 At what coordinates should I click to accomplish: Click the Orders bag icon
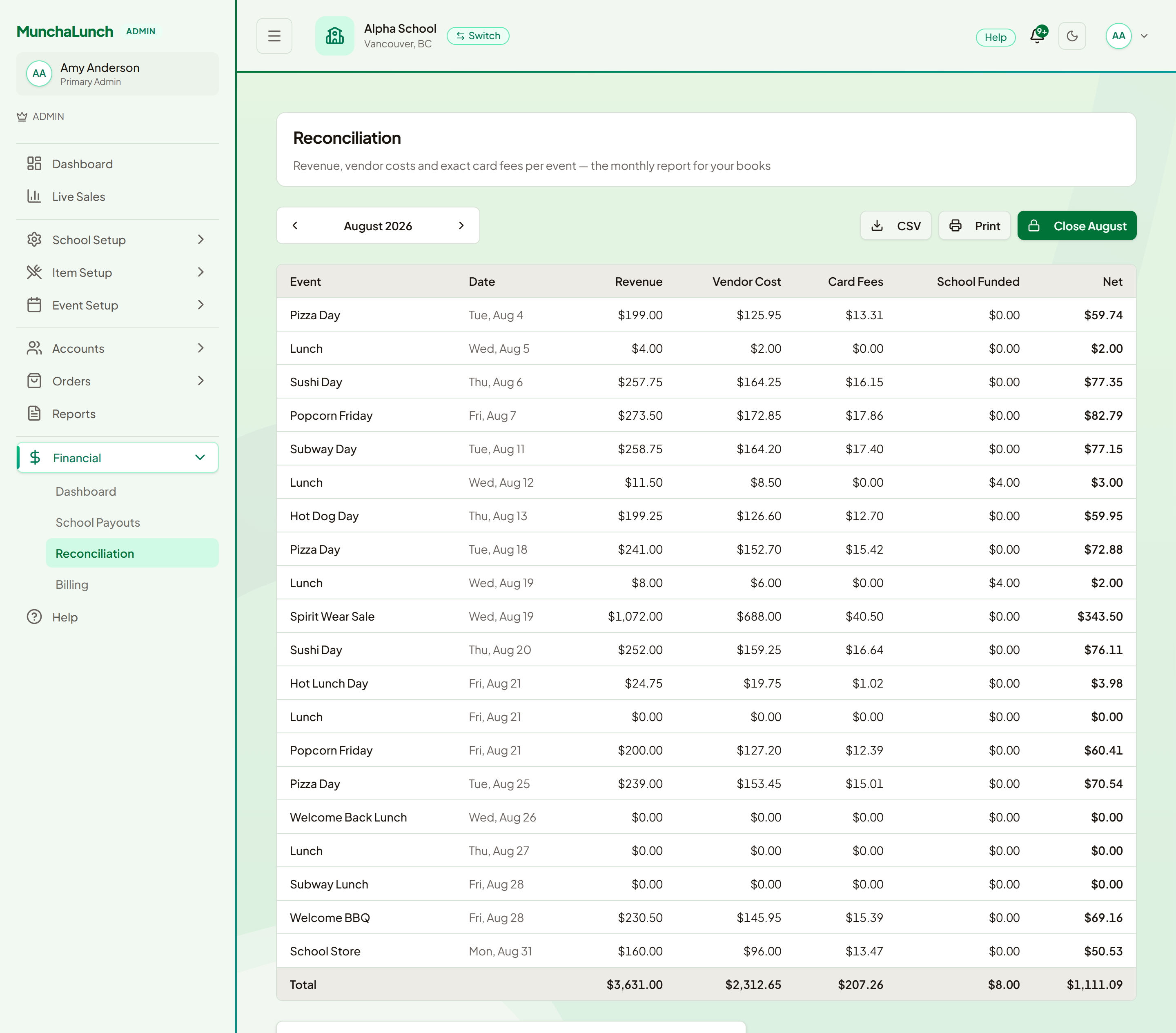pos(34,381)
